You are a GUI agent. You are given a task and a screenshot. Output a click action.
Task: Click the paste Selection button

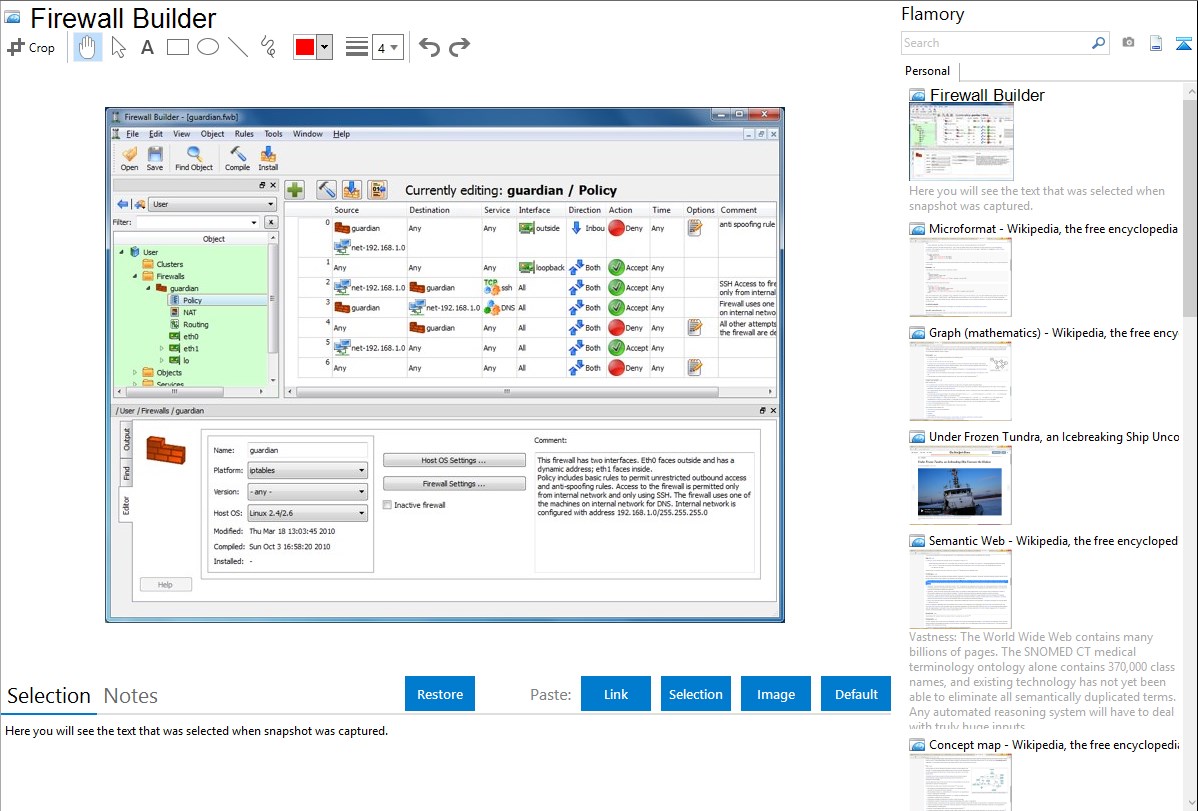(695, 694)
